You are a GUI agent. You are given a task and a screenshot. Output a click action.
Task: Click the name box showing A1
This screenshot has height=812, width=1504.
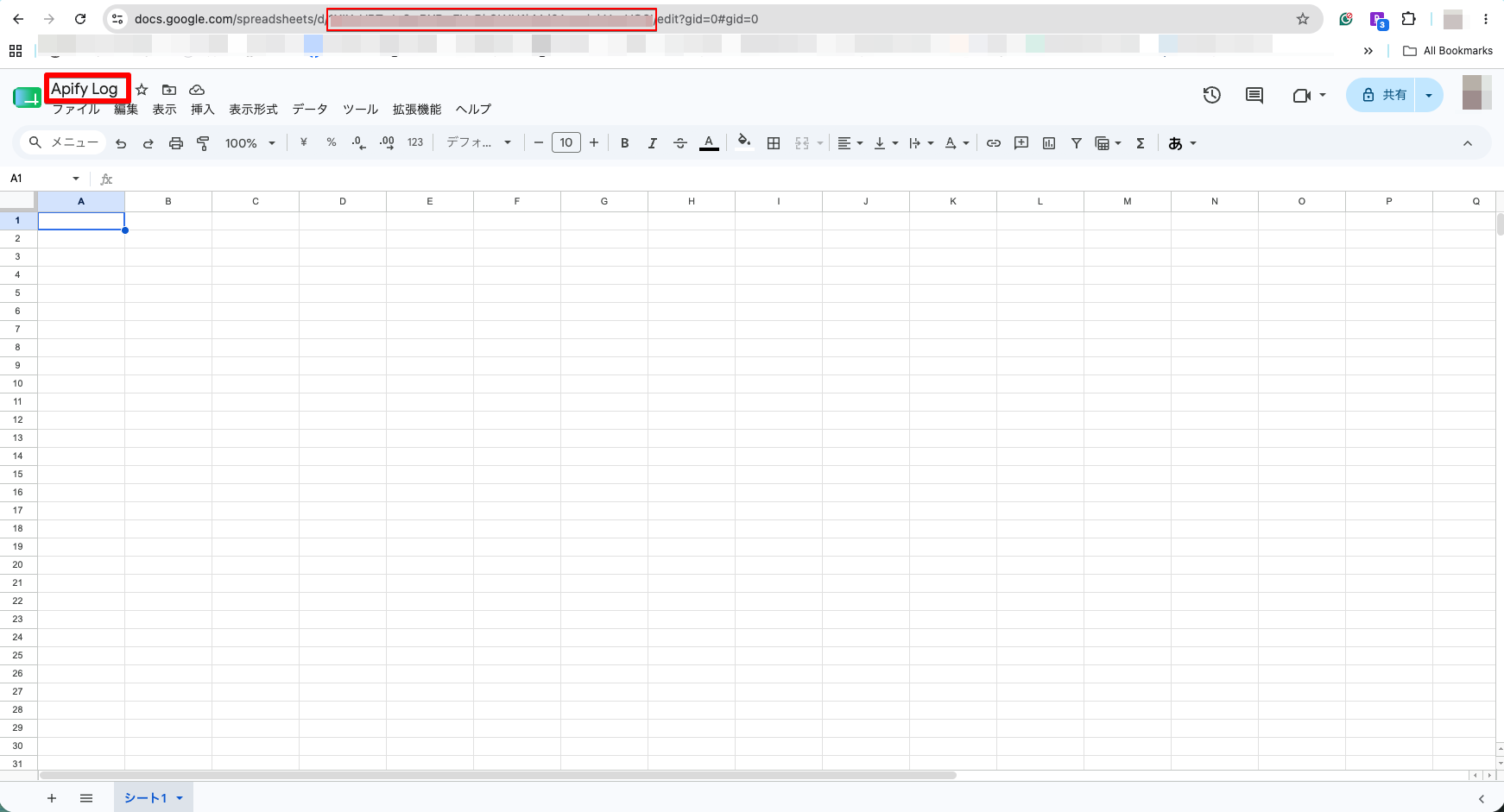coord(45,179)
